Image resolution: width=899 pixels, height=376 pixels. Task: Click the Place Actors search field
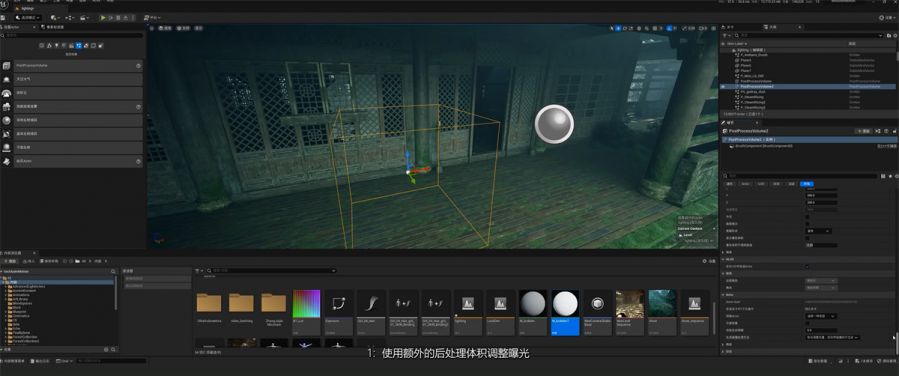click(x=72, y=36)
